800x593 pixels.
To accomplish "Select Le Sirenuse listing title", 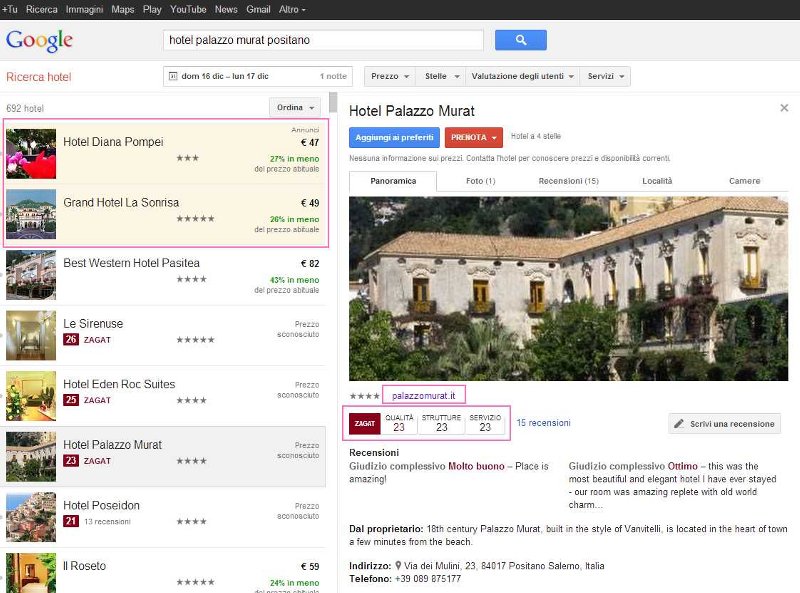I will (93, 324).
